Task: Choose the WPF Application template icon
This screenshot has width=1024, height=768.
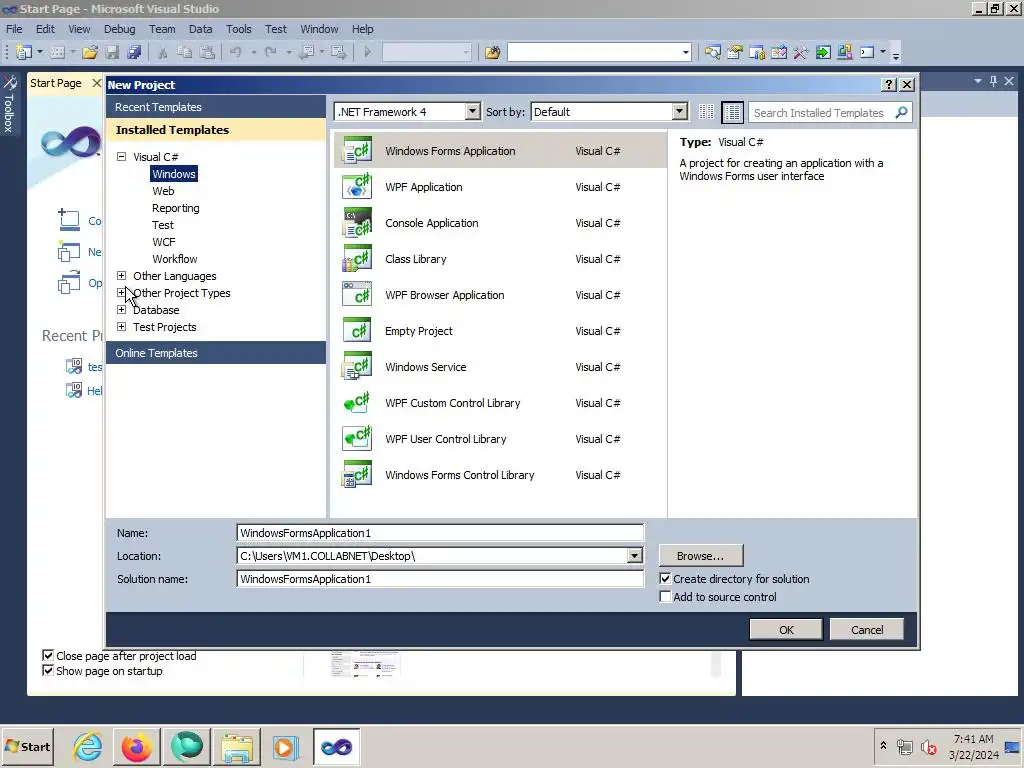Action: point(357,187)
